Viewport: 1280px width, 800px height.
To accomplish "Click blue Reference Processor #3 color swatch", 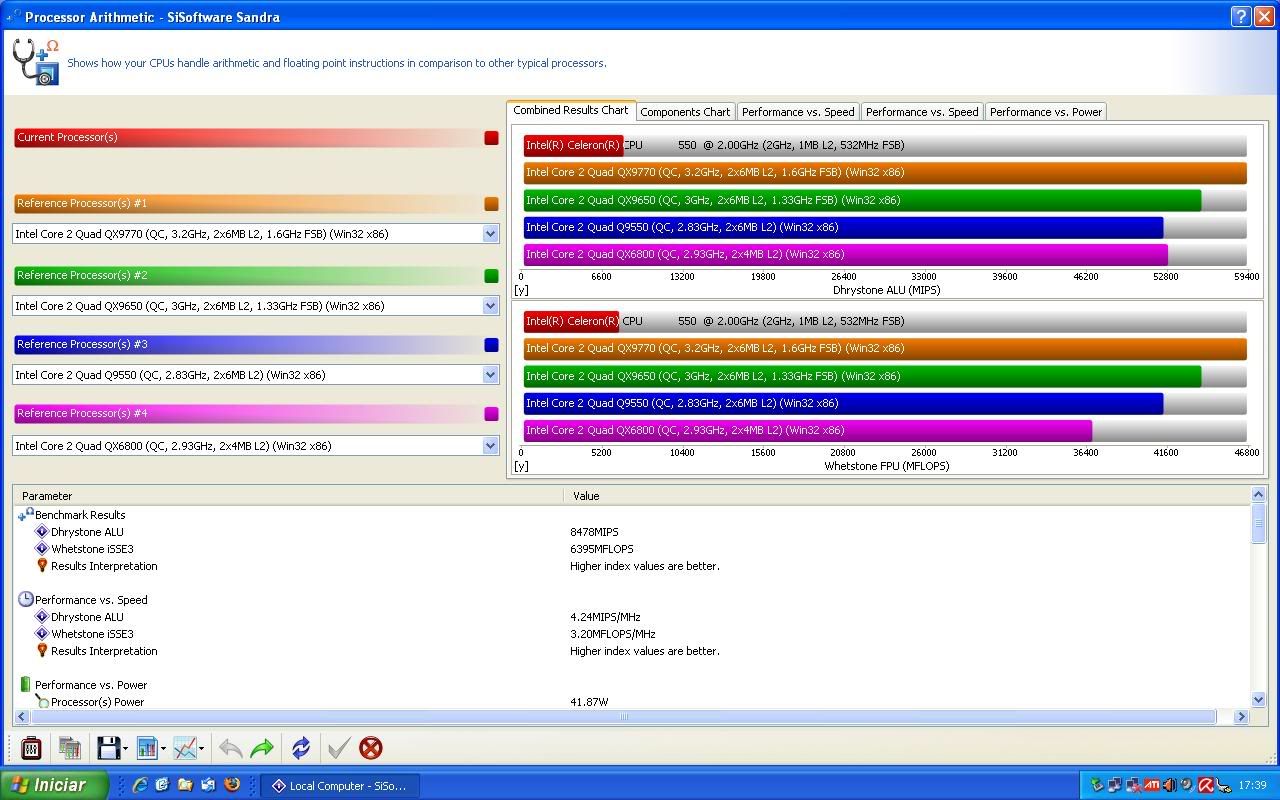I will tap(491, 345).
